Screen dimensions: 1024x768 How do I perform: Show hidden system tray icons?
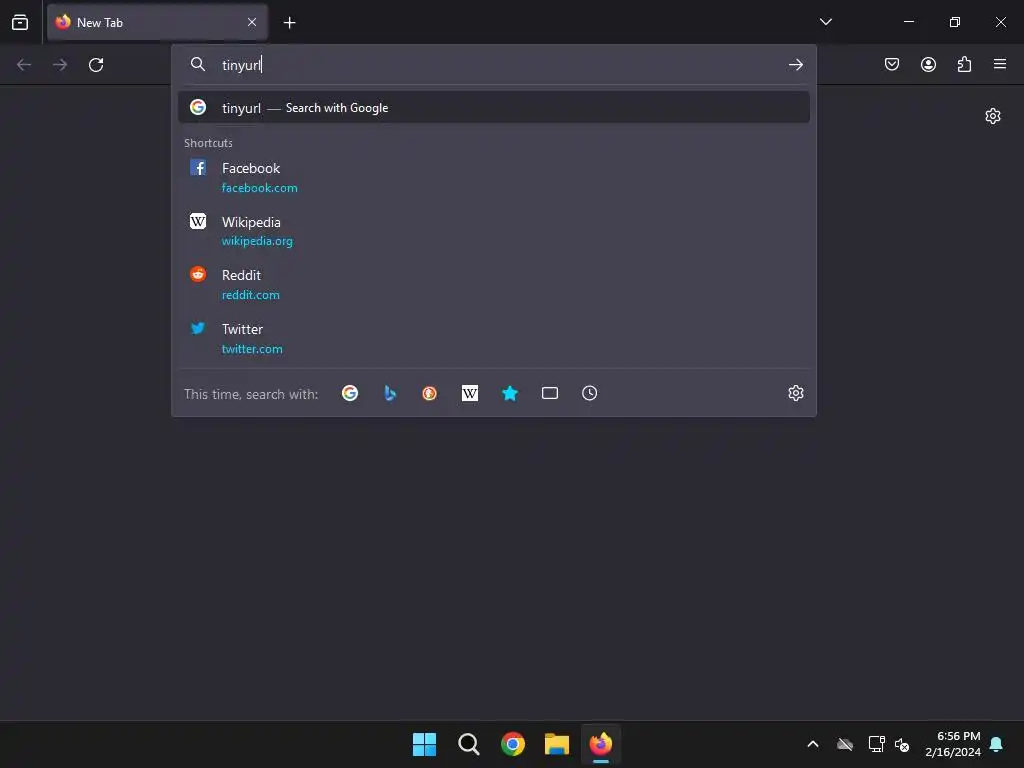pyautogui.click(x=813, y=744)
